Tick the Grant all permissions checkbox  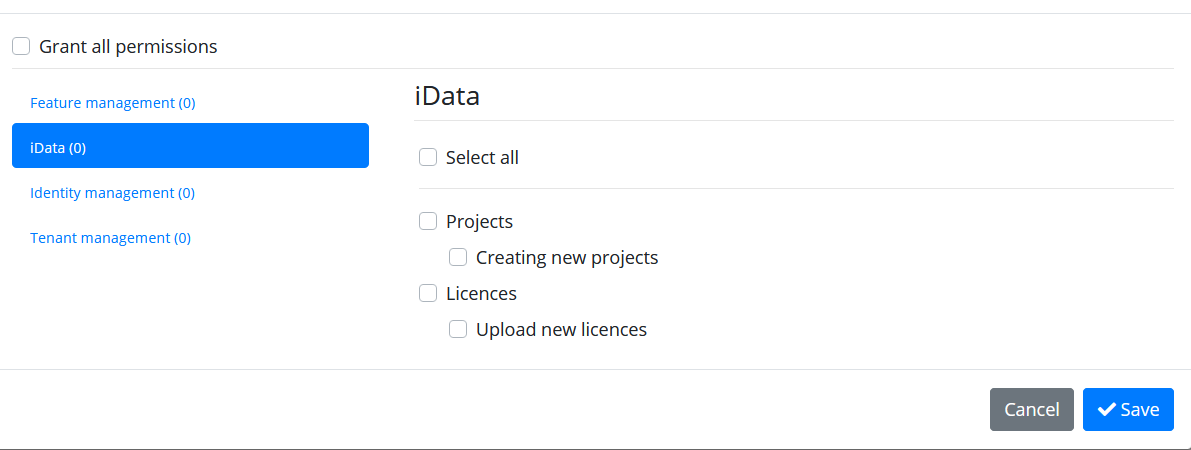point(21,46)
